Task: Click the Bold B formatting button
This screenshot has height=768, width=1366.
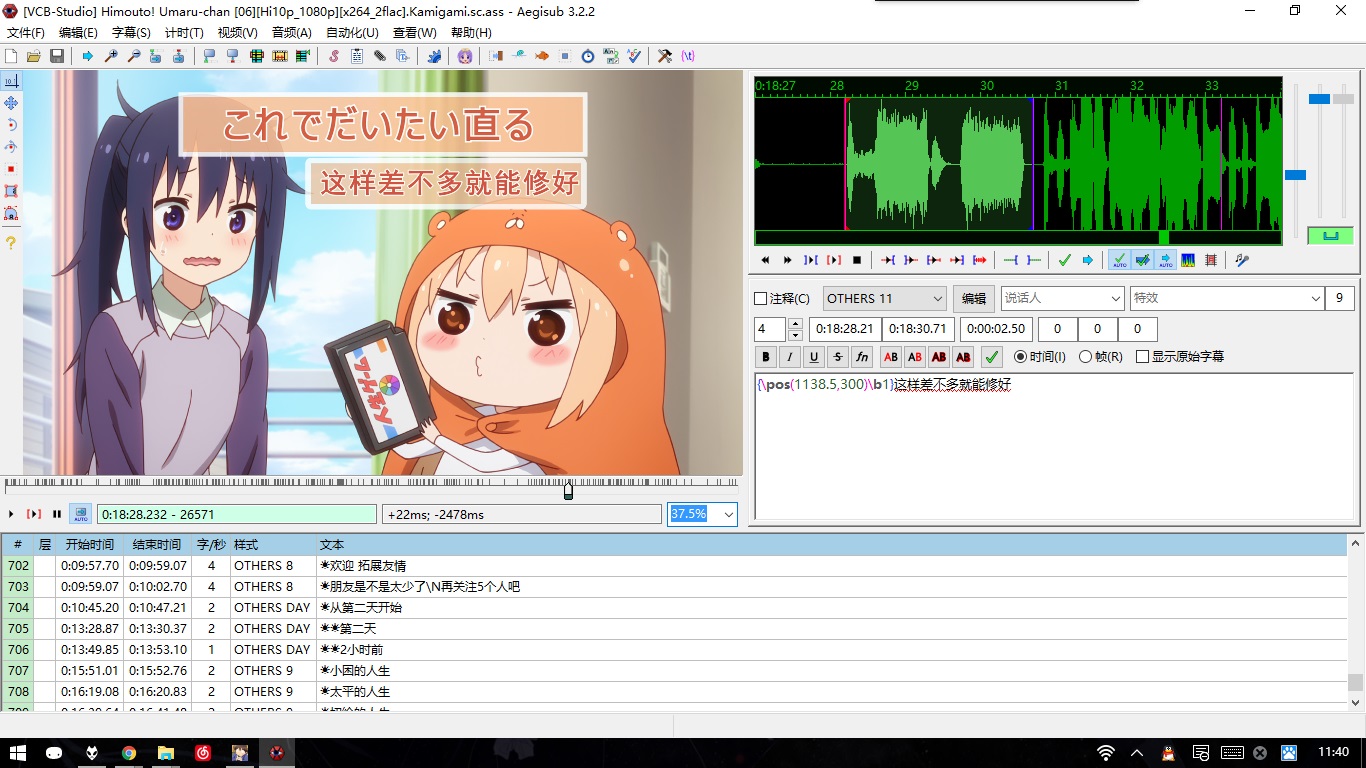Action: pyautogui.click(x=766, y=356)
